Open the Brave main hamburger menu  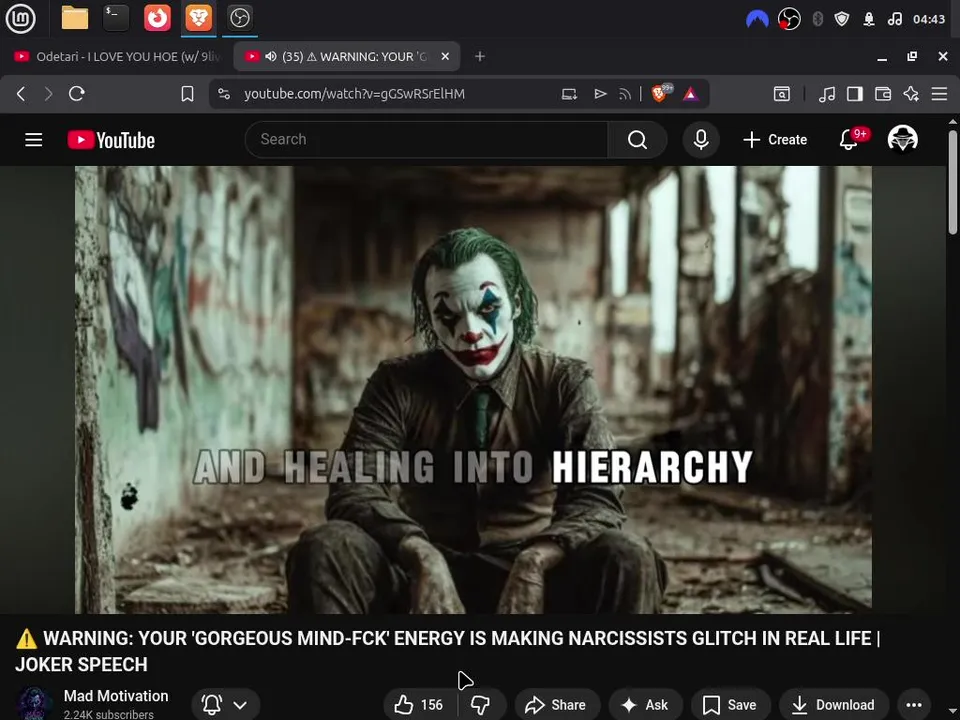pos(939,94)
